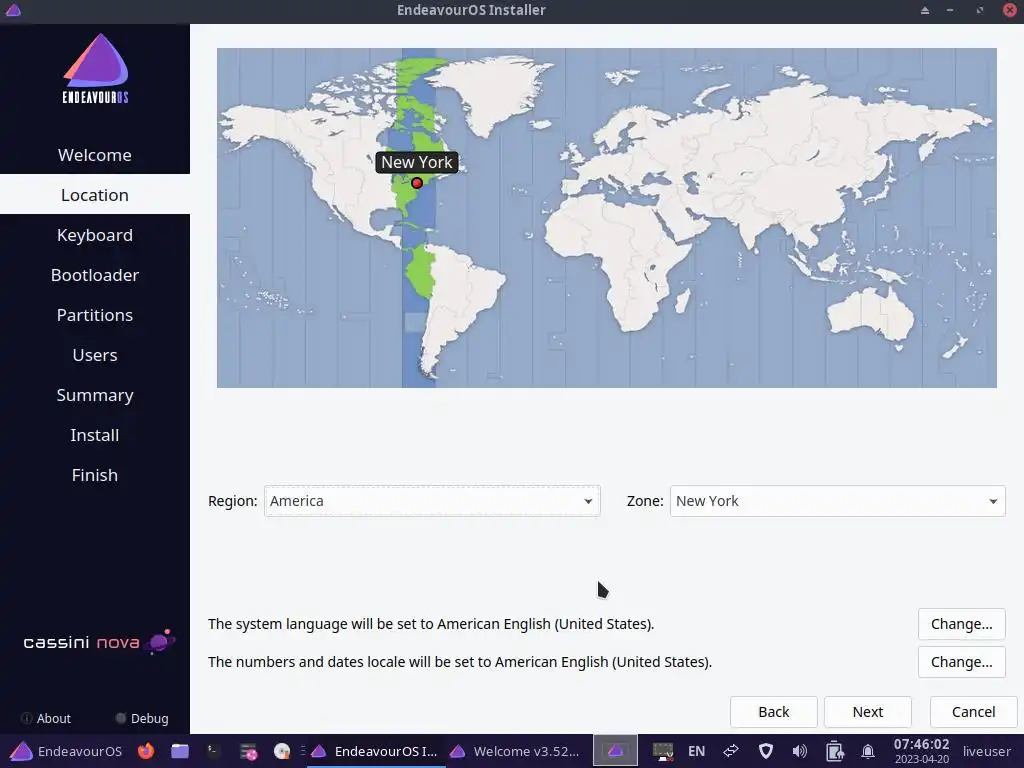
Task: Switch to EndeavourOS Installer taskbar window
Action: [374, 751]
